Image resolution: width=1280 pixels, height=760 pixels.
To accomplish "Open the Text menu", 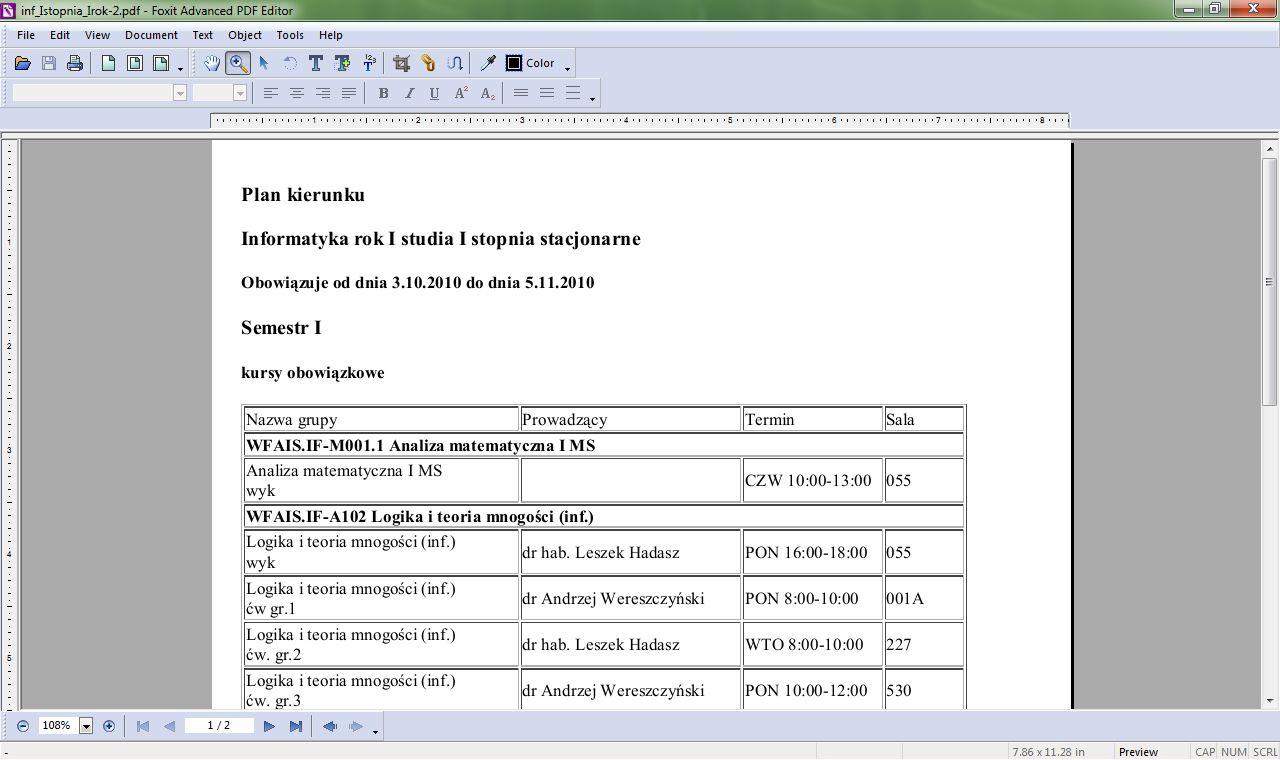I will 203,35.
